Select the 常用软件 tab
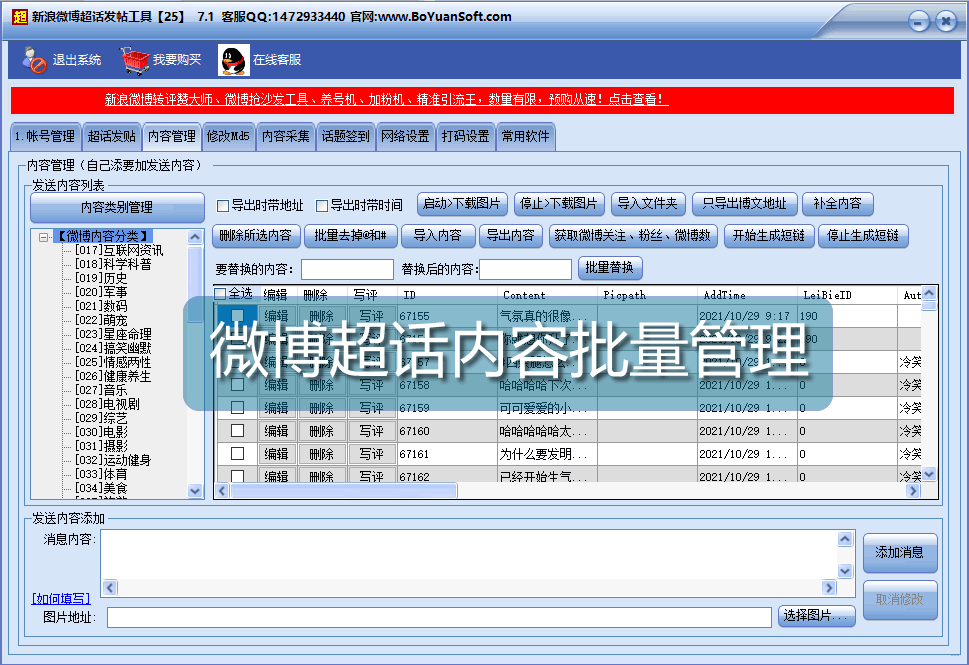Image resolution: width=969 pixels, height=665 pixels. coord(525,137)
